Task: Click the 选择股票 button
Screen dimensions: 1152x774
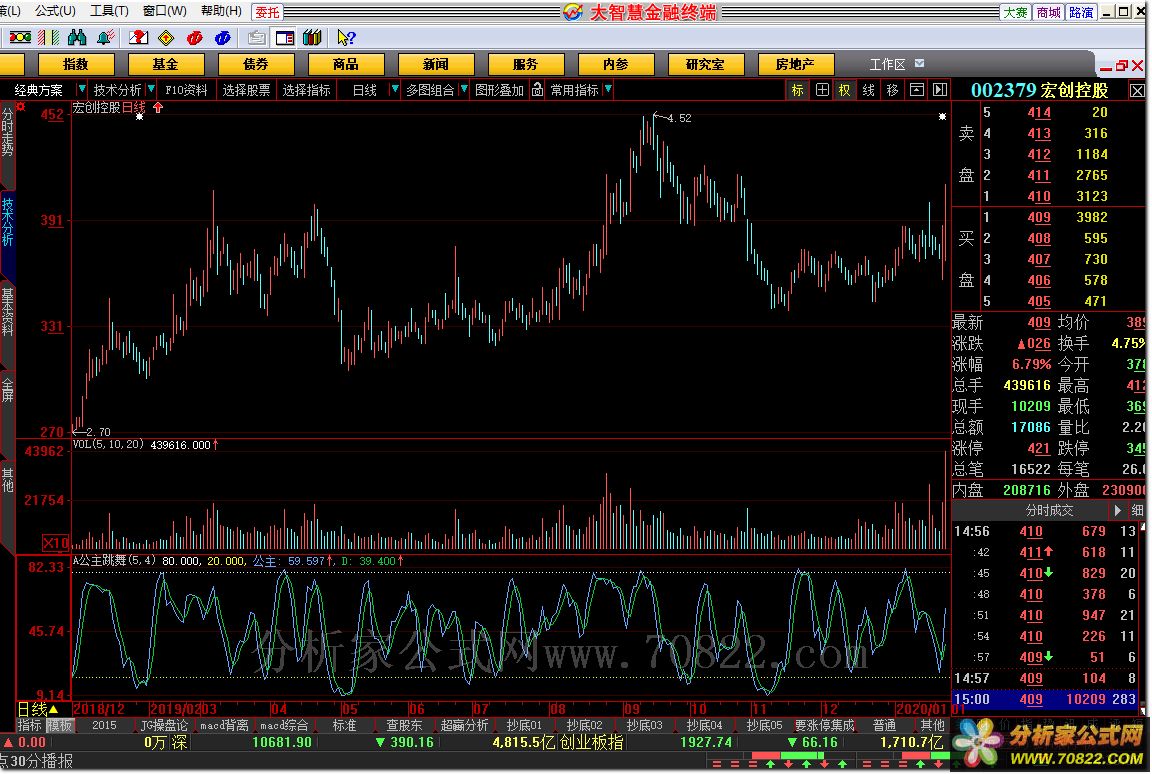Action: (246, 90)
